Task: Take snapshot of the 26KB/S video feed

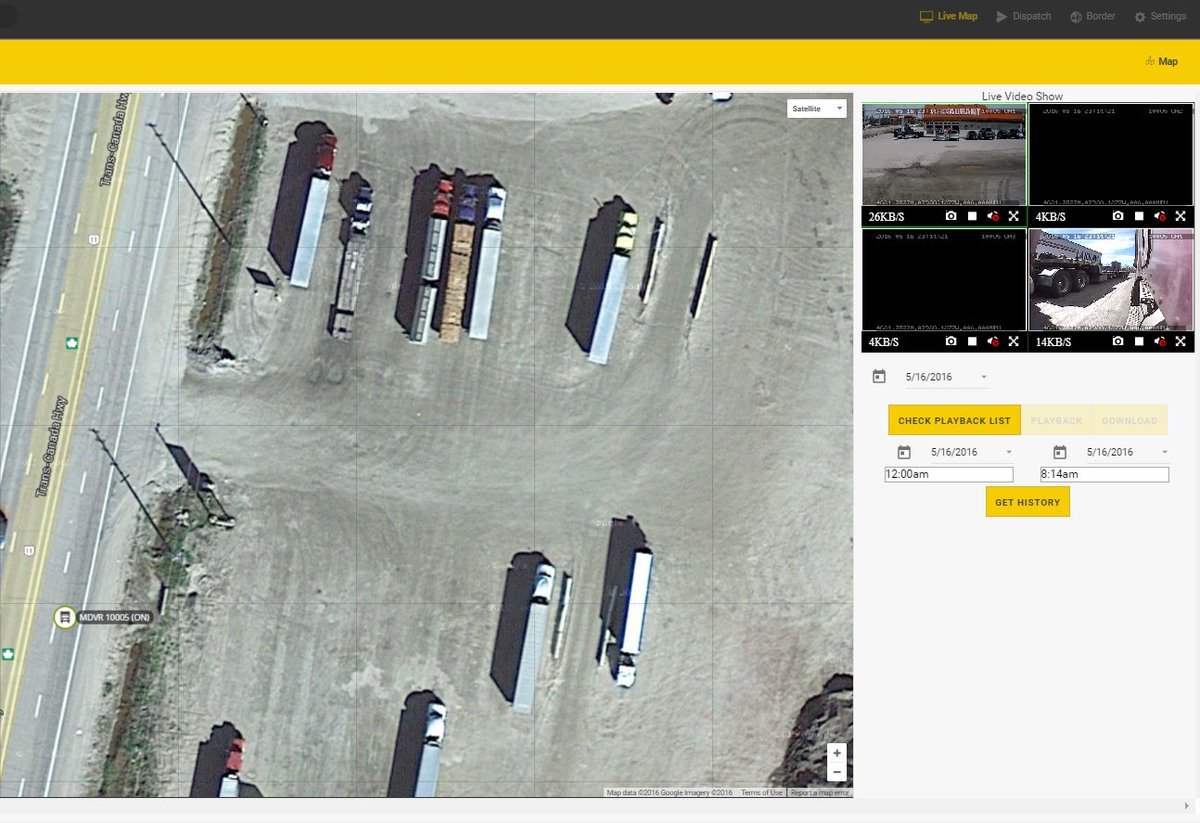Action: click(x=951, y=216)
